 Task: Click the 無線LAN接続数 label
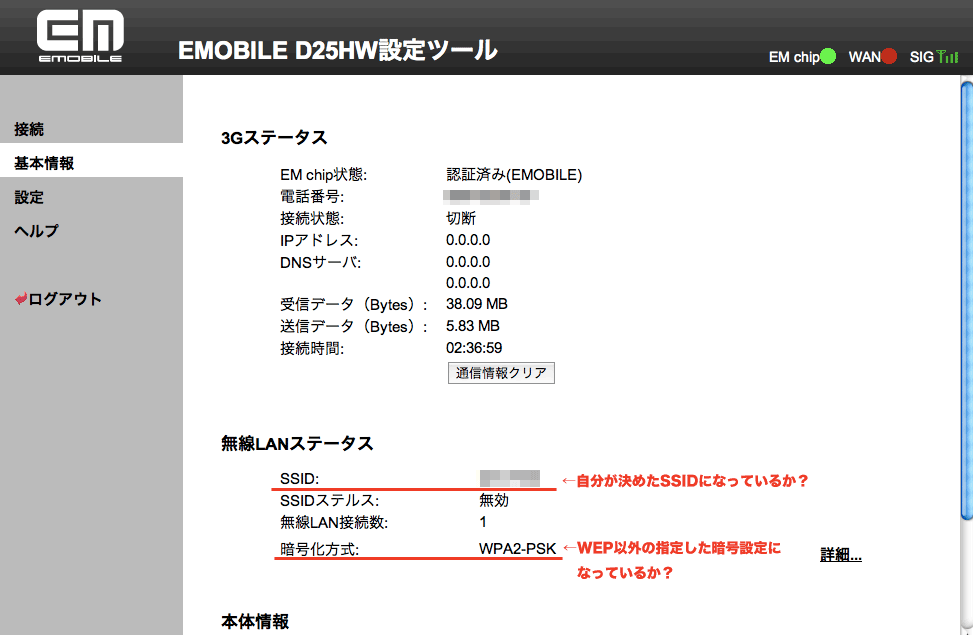pyautogui.click(x=334, y=523)
